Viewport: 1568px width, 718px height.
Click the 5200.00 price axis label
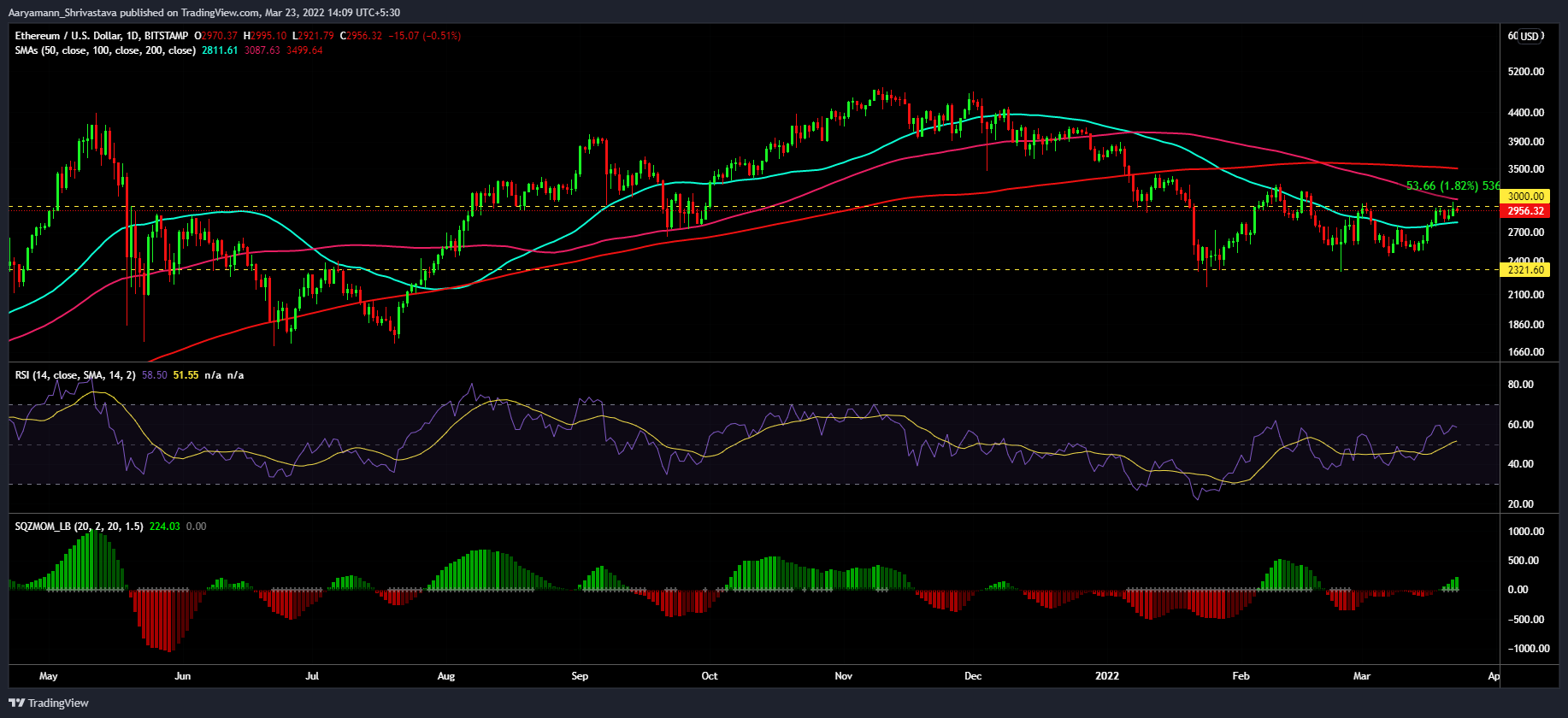click(1526, 72)
